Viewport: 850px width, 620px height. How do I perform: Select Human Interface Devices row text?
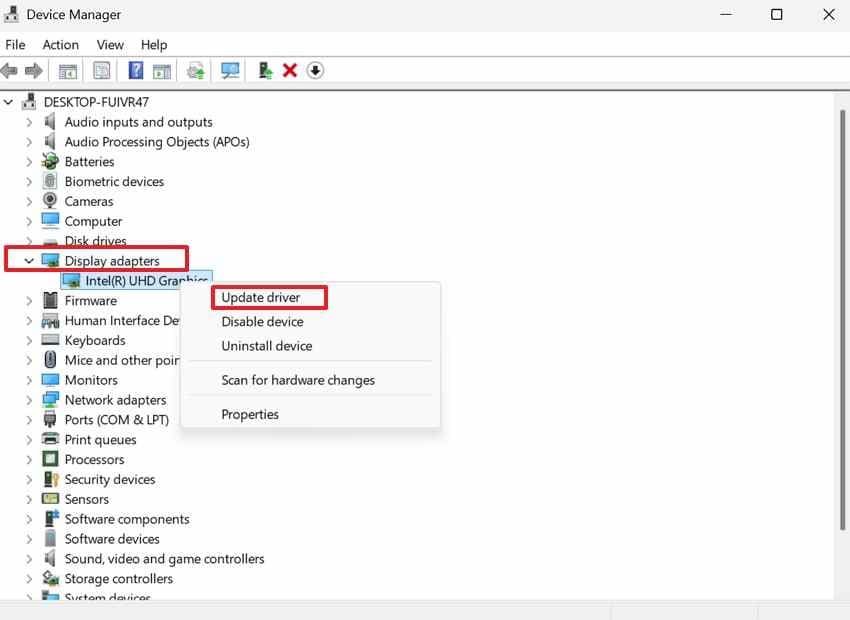click(x=122, y=321)
